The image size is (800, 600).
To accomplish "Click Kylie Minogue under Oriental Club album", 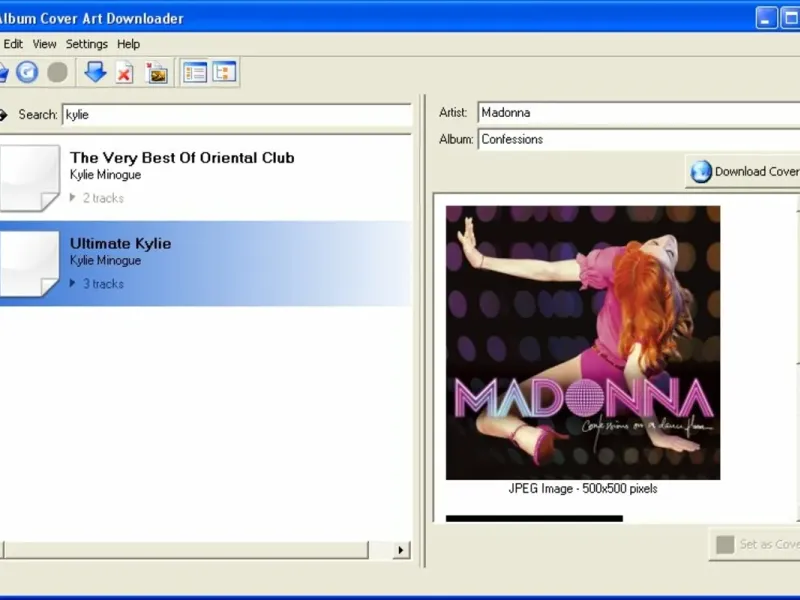I will coord(105,175).
